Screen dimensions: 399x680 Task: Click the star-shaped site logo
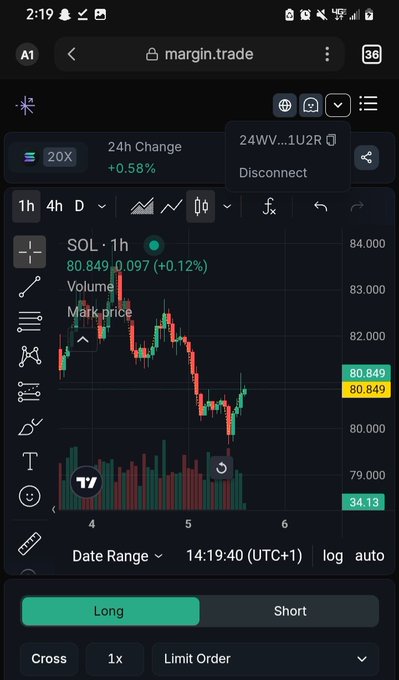point(26,106)
